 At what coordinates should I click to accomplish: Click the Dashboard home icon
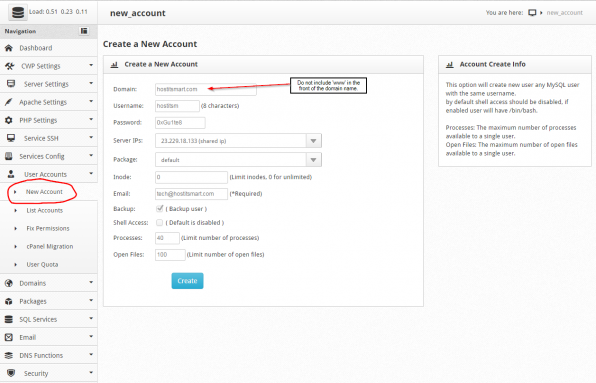point(9,48)
